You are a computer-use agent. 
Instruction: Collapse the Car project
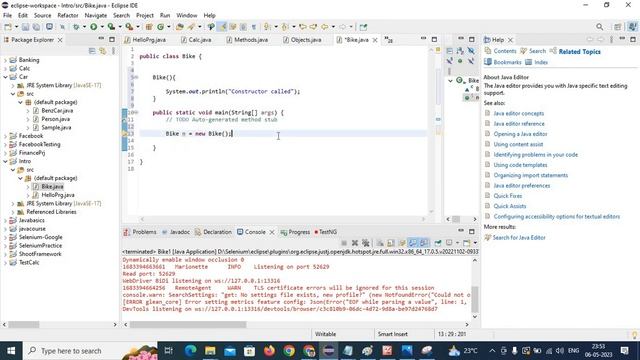tap(5, 77)
